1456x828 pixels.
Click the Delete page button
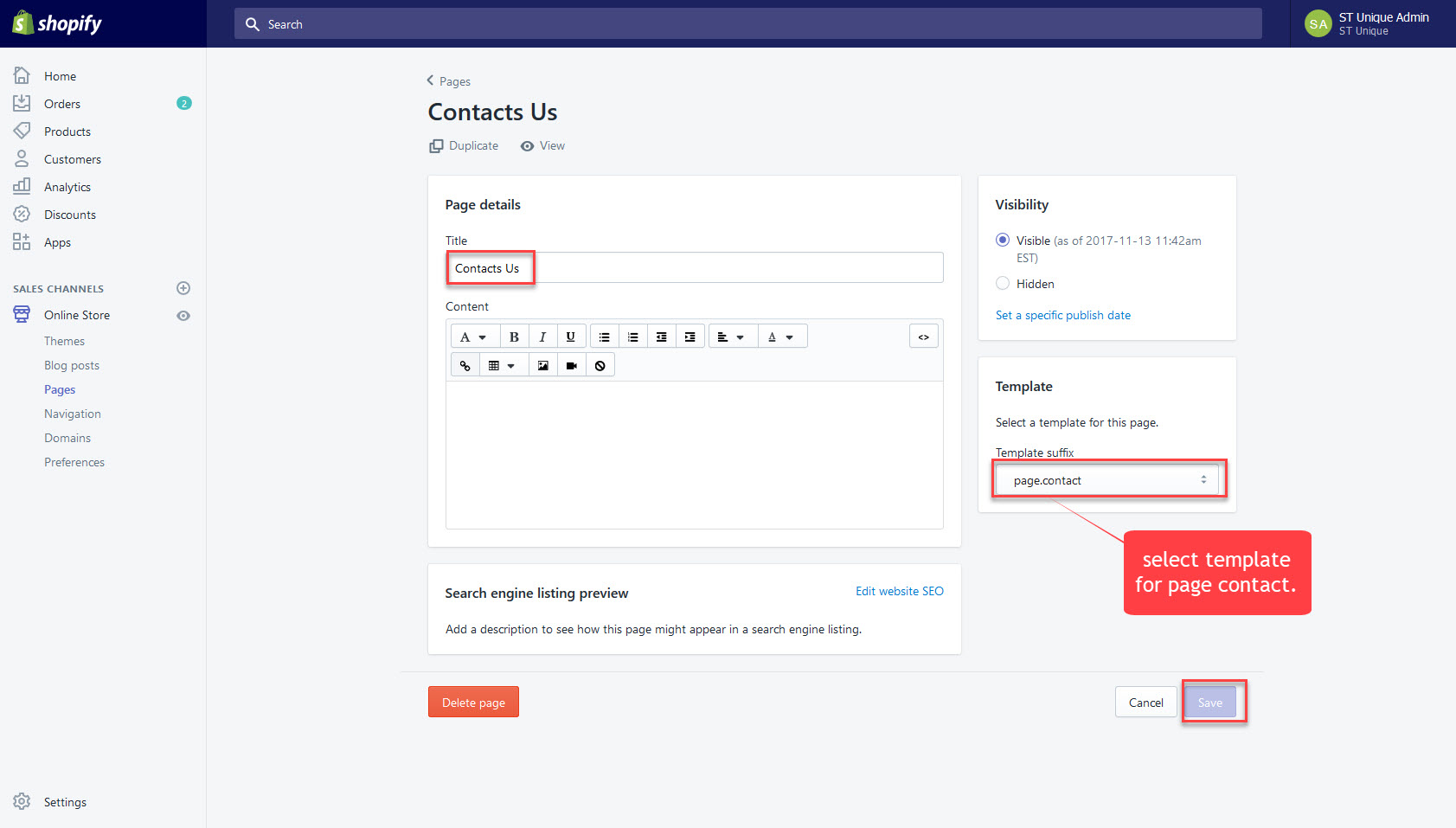[x=473, y=702]
